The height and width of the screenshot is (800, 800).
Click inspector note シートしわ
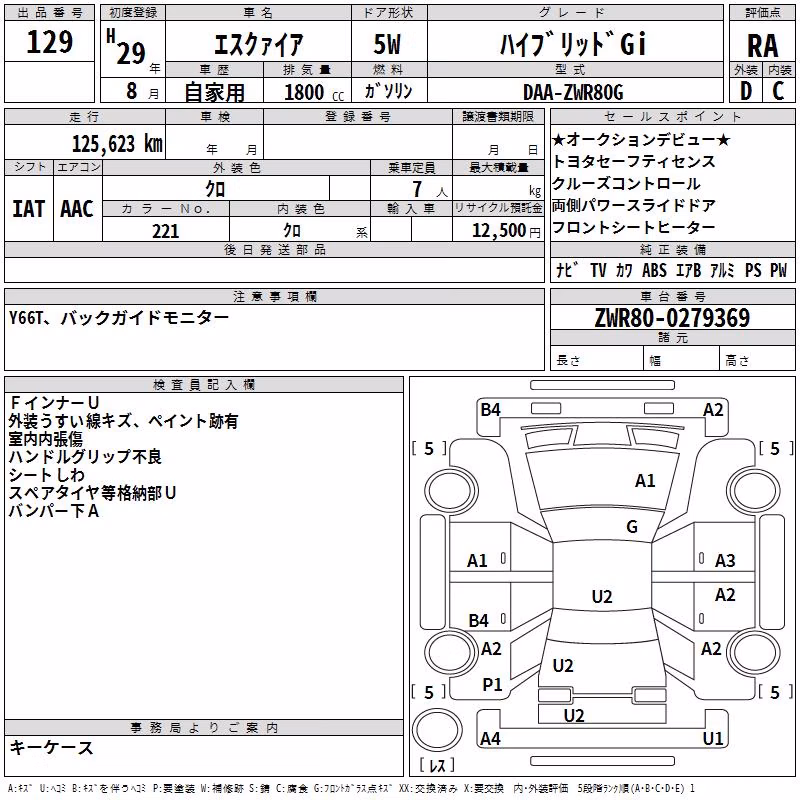click(x=46, y=474)
